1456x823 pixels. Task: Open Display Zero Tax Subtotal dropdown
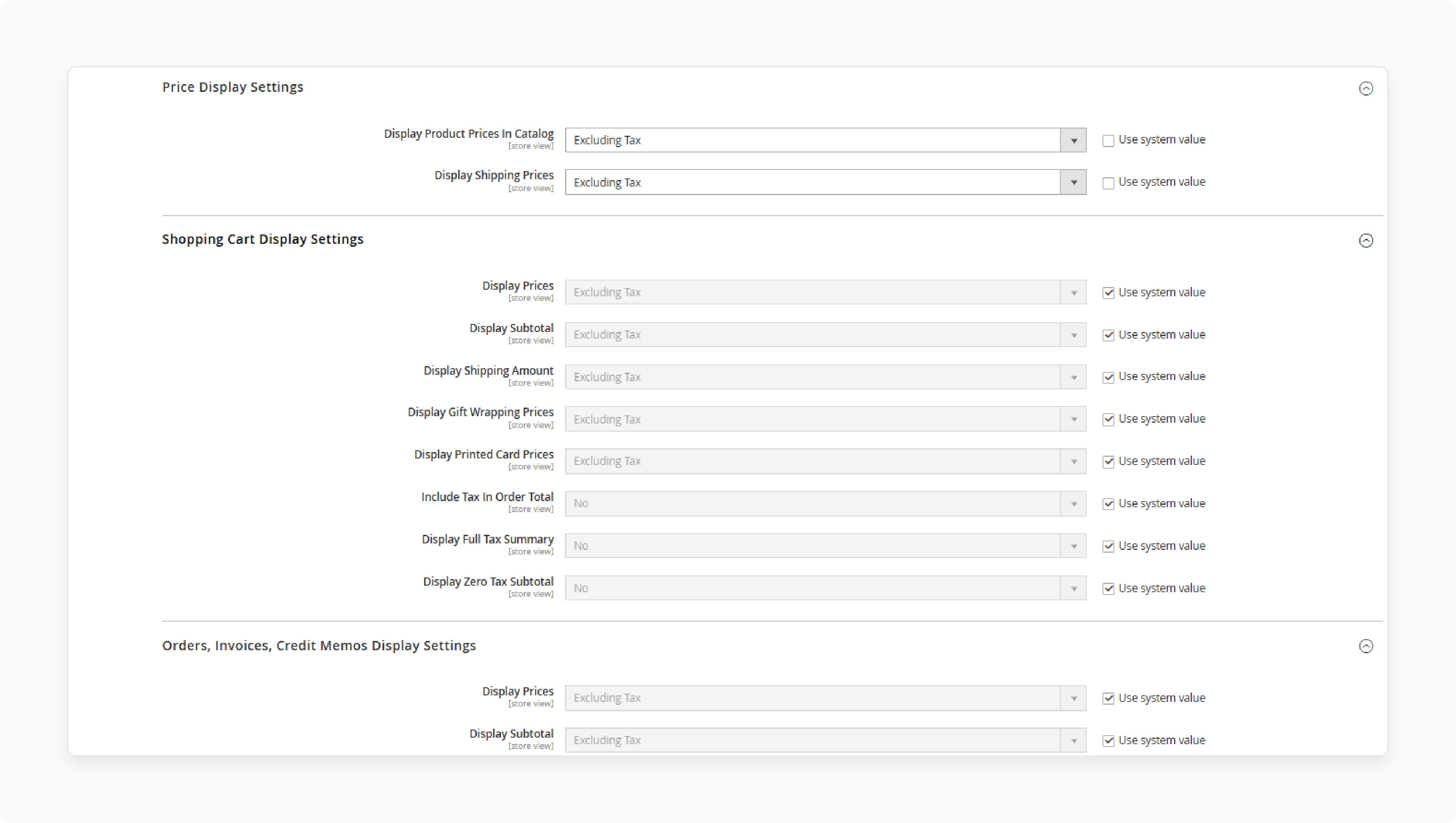(x=825, y=588)
